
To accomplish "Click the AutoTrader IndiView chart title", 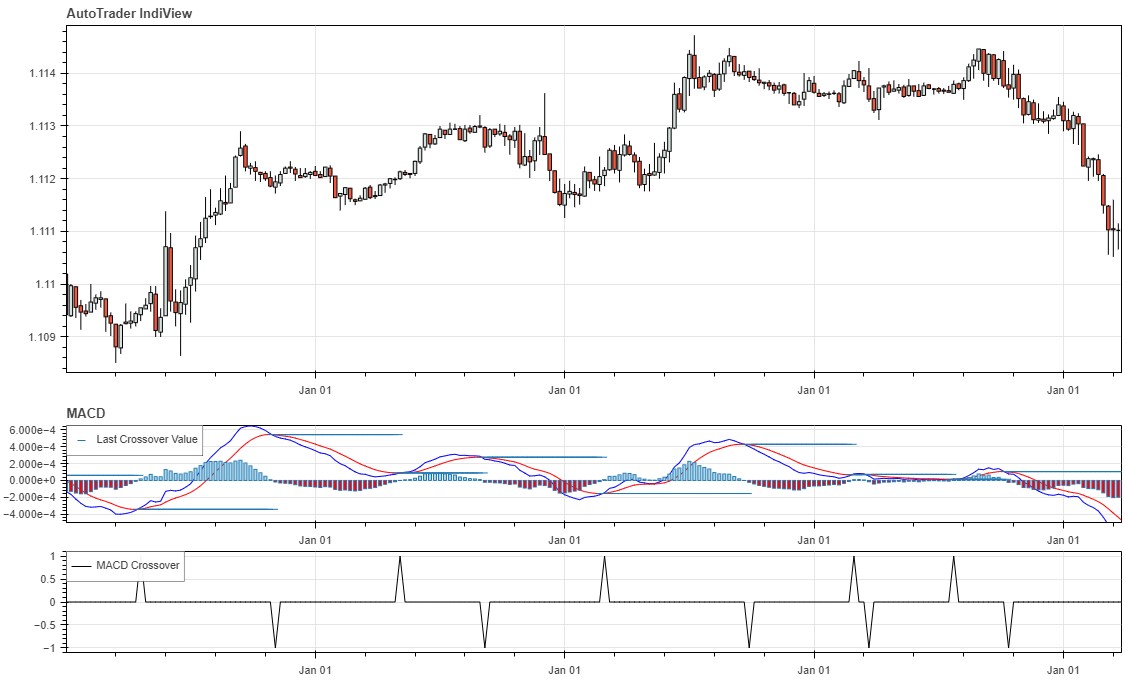I will click(x=129, y=13).
